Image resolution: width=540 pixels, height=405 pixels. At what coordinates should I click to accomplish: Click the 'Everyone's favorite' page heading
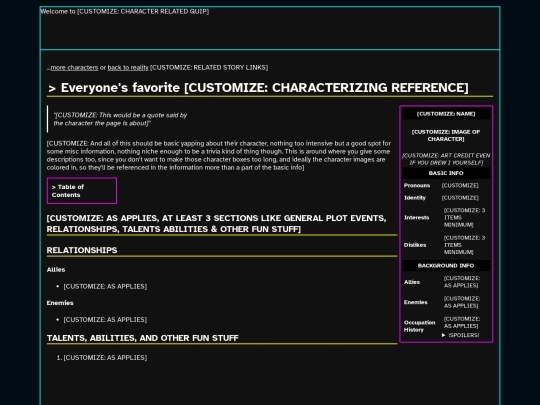coord(258,87)
